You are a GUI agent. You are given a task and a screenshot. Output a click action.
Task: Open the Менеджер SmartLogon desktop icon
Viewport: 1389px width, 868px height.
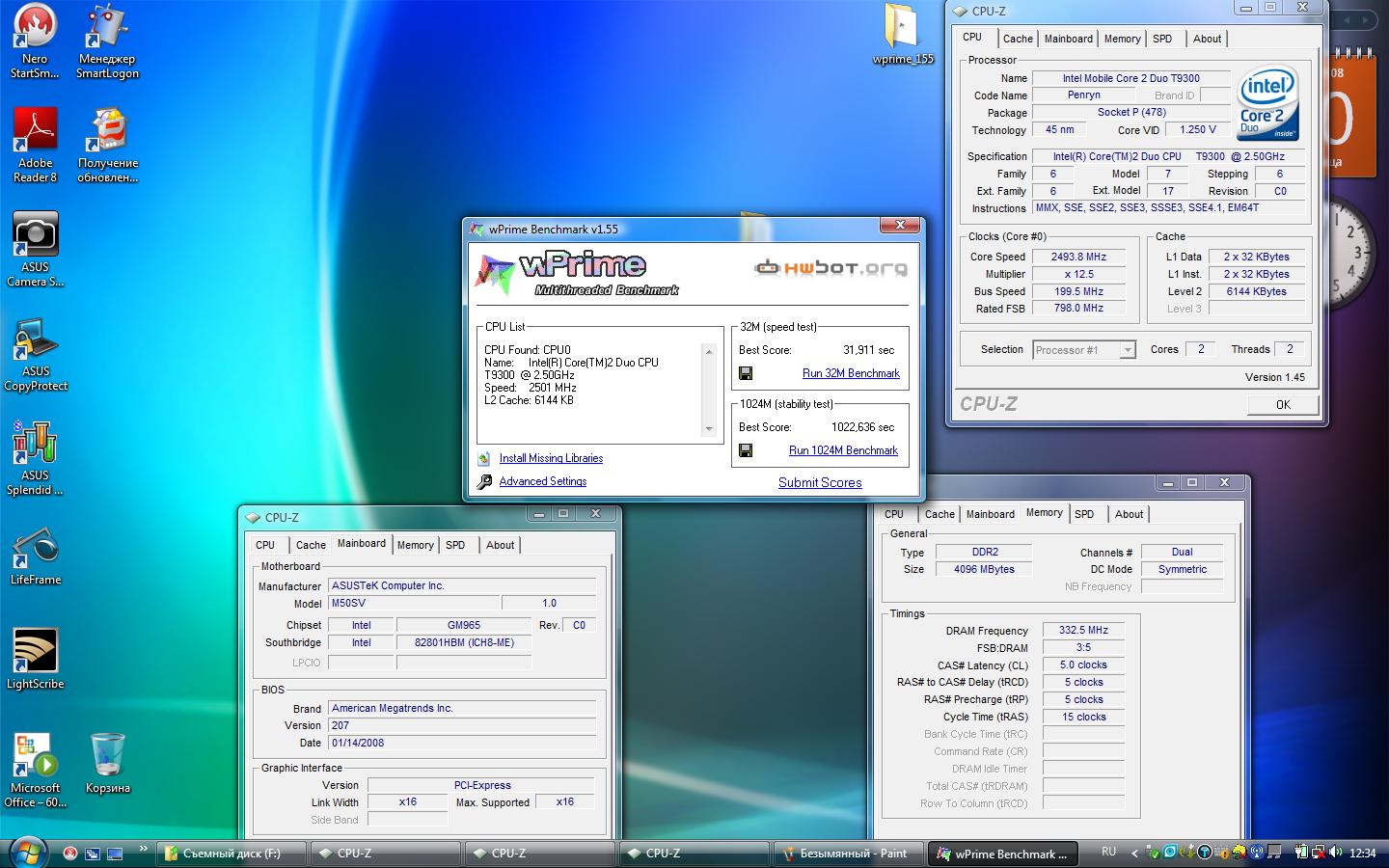click(x=107, y=41)
